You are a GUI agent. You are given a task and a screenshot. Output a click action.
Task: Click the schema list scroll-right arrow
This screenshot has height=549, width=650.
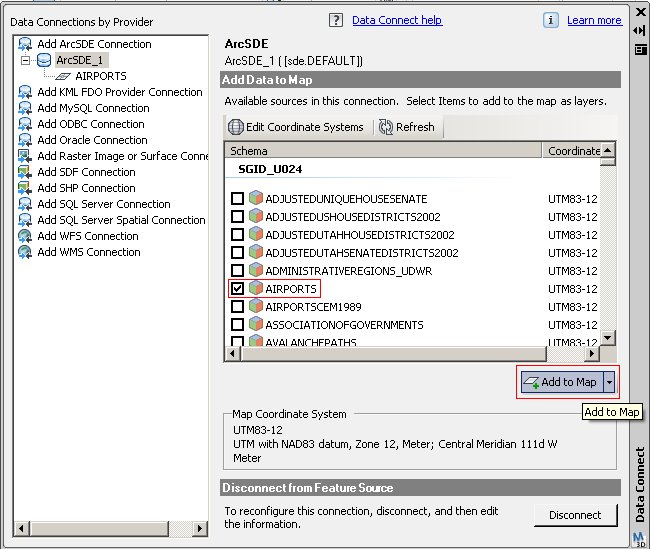click(x=593, y=354)
